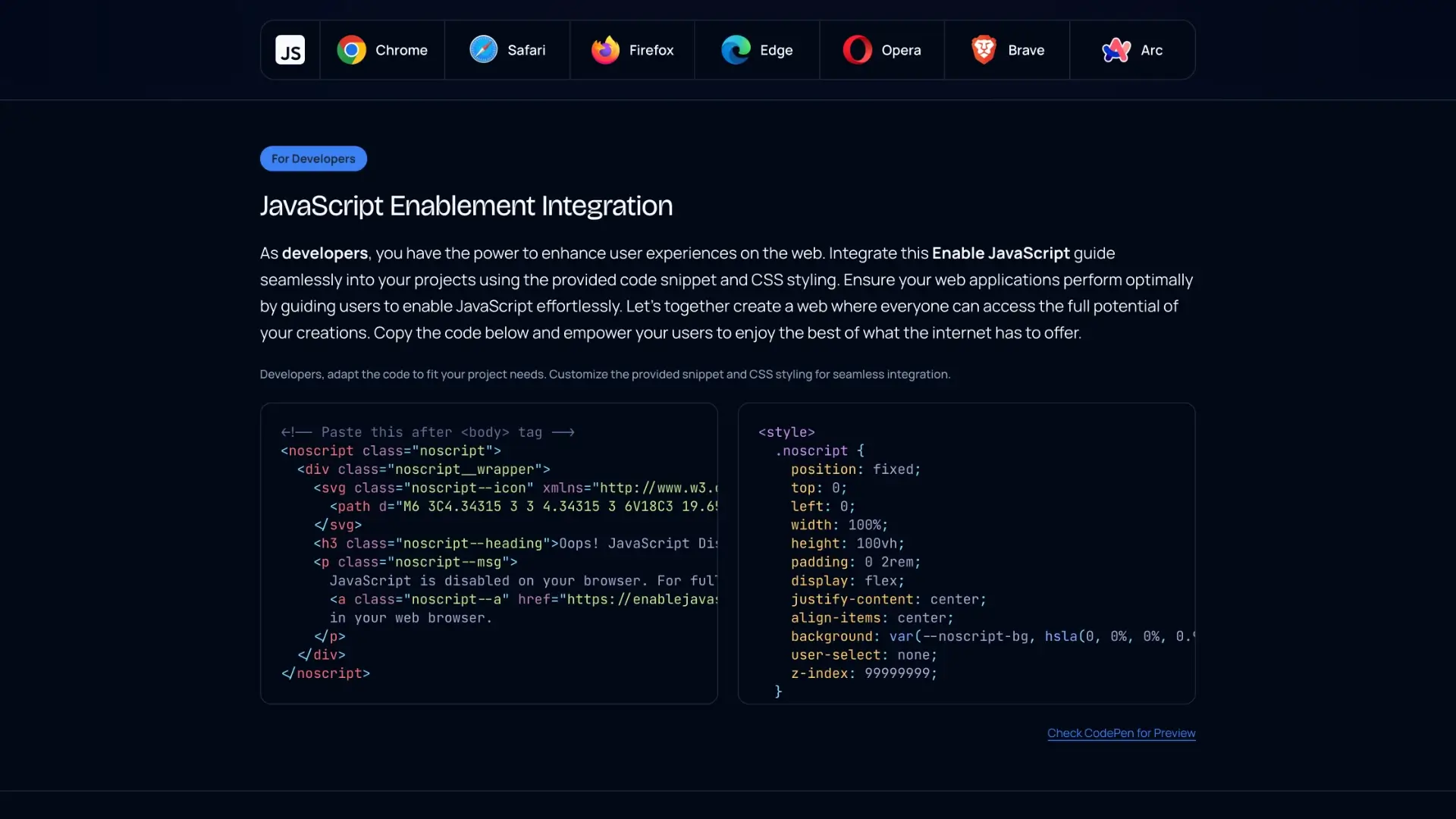Switch to the Firefox tab
The image size is (1456, 819).
pos(632,49)
